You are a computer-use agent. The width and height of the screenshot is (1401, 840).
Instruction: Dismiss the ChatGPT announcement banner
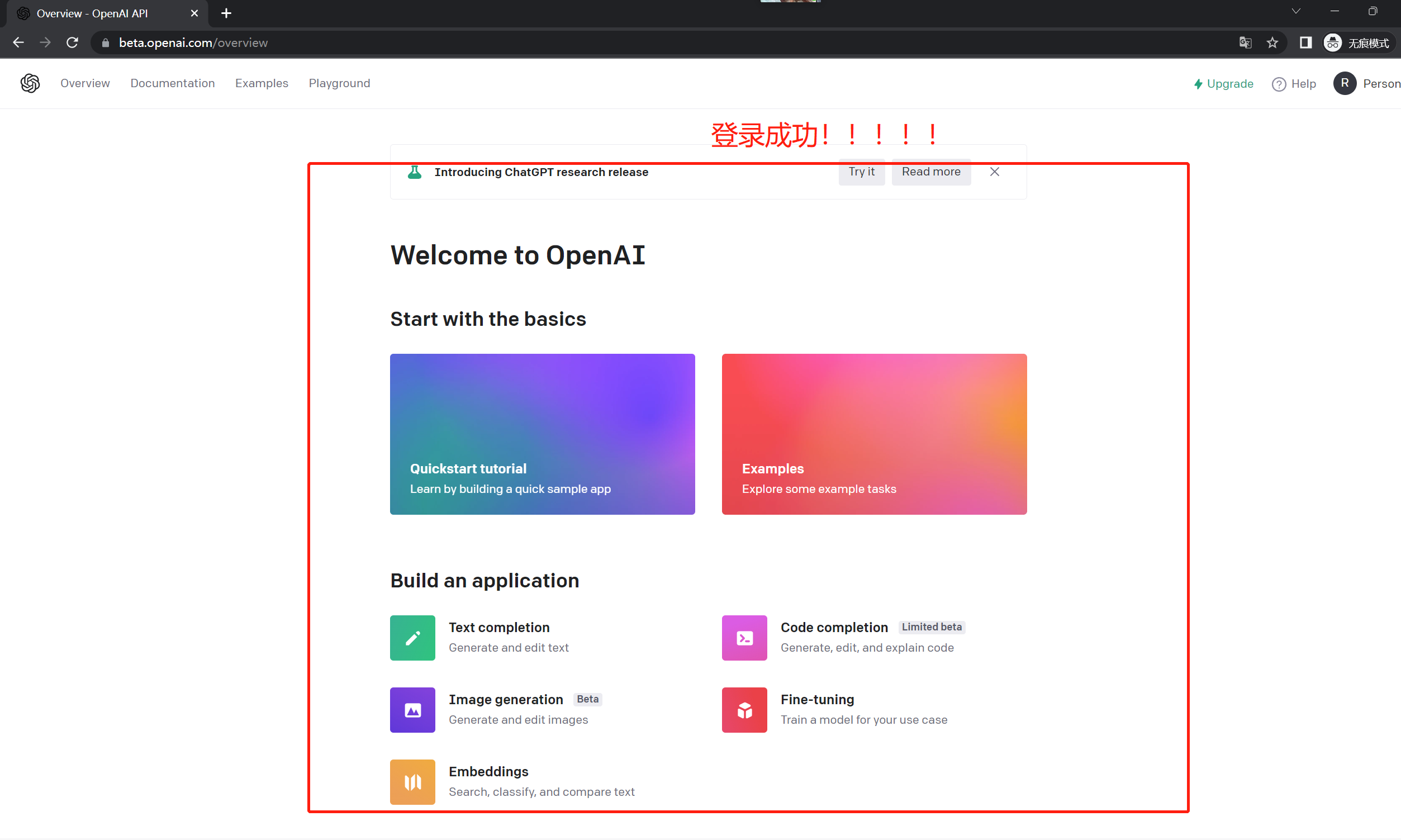[994, 172]
